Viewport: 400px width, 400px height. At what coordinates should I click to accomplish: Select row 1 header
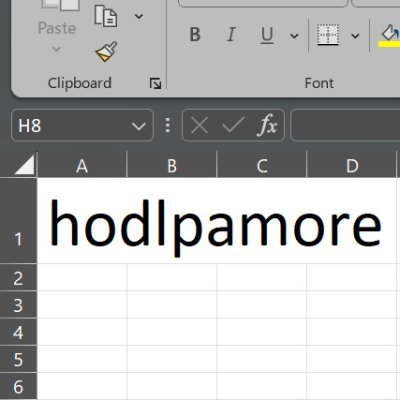coord(18,220)
